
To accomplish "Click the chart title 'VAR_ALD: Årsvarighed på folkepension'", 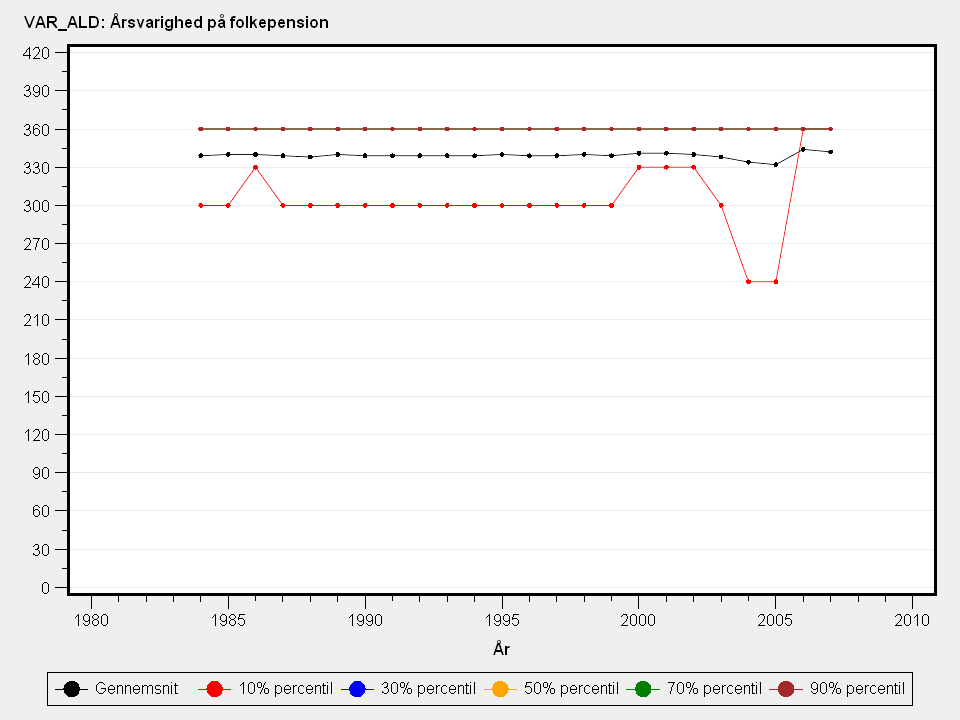I will (169, 22).
